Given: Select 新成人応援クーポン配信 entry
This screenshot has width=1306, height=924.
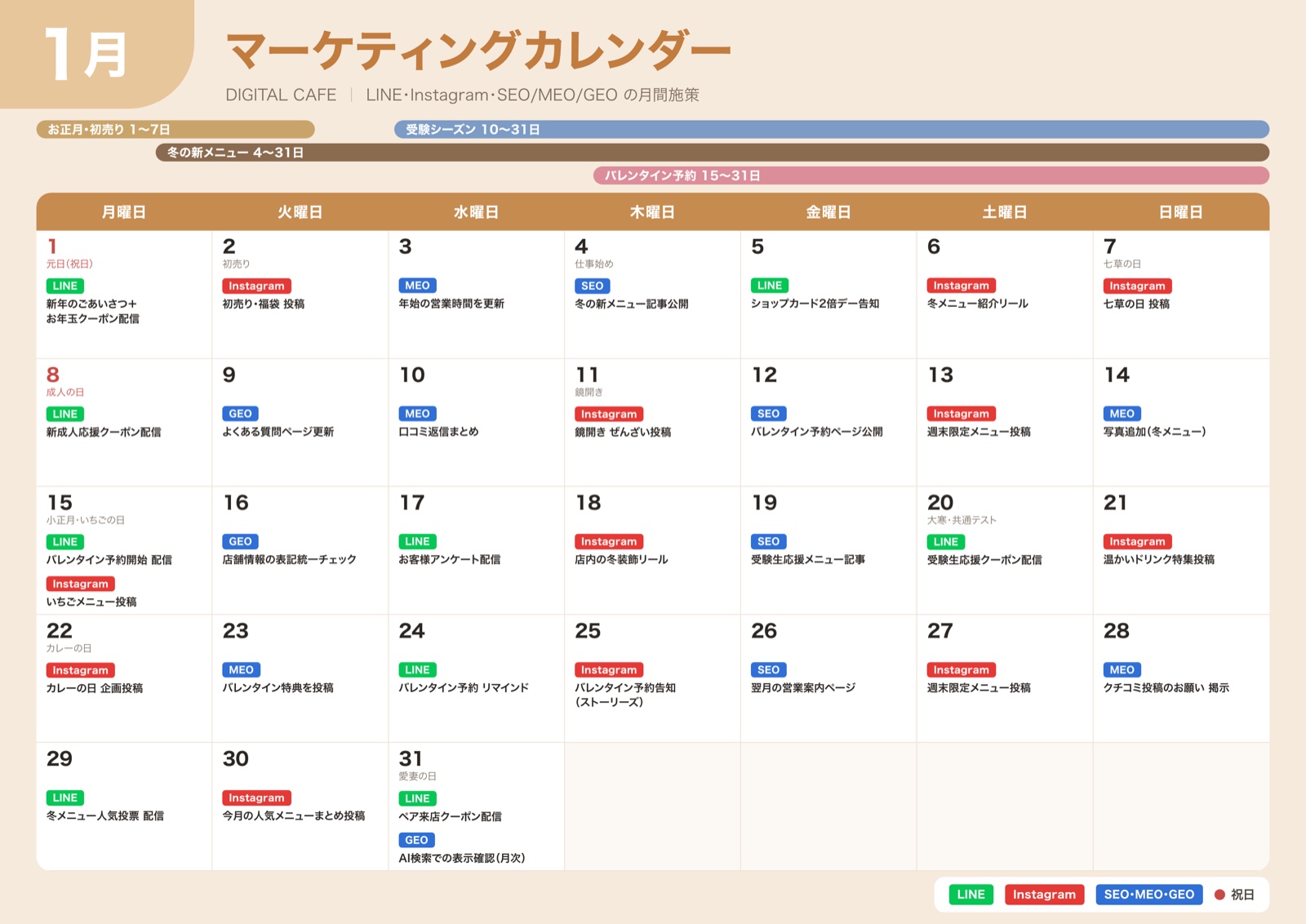Looking at the screenshot, I should [104, 432].
